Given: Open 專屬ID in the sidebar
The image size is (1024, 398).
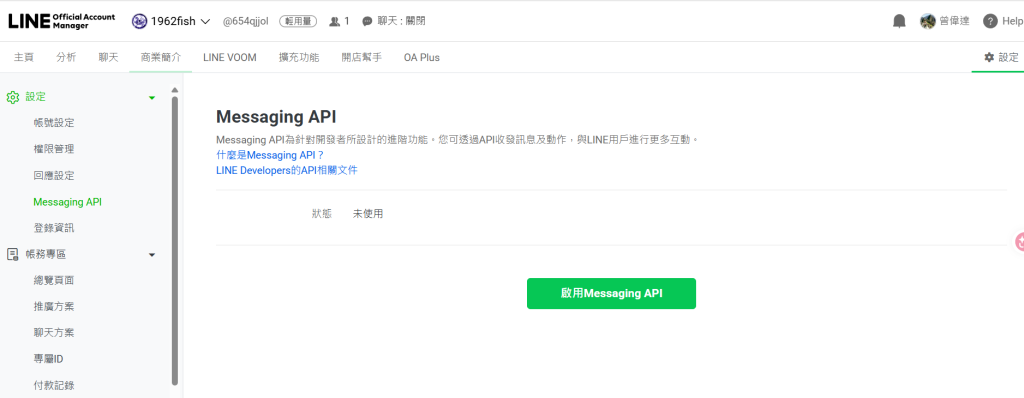Looking at the screenshot, I should click(x=48, y=359).
